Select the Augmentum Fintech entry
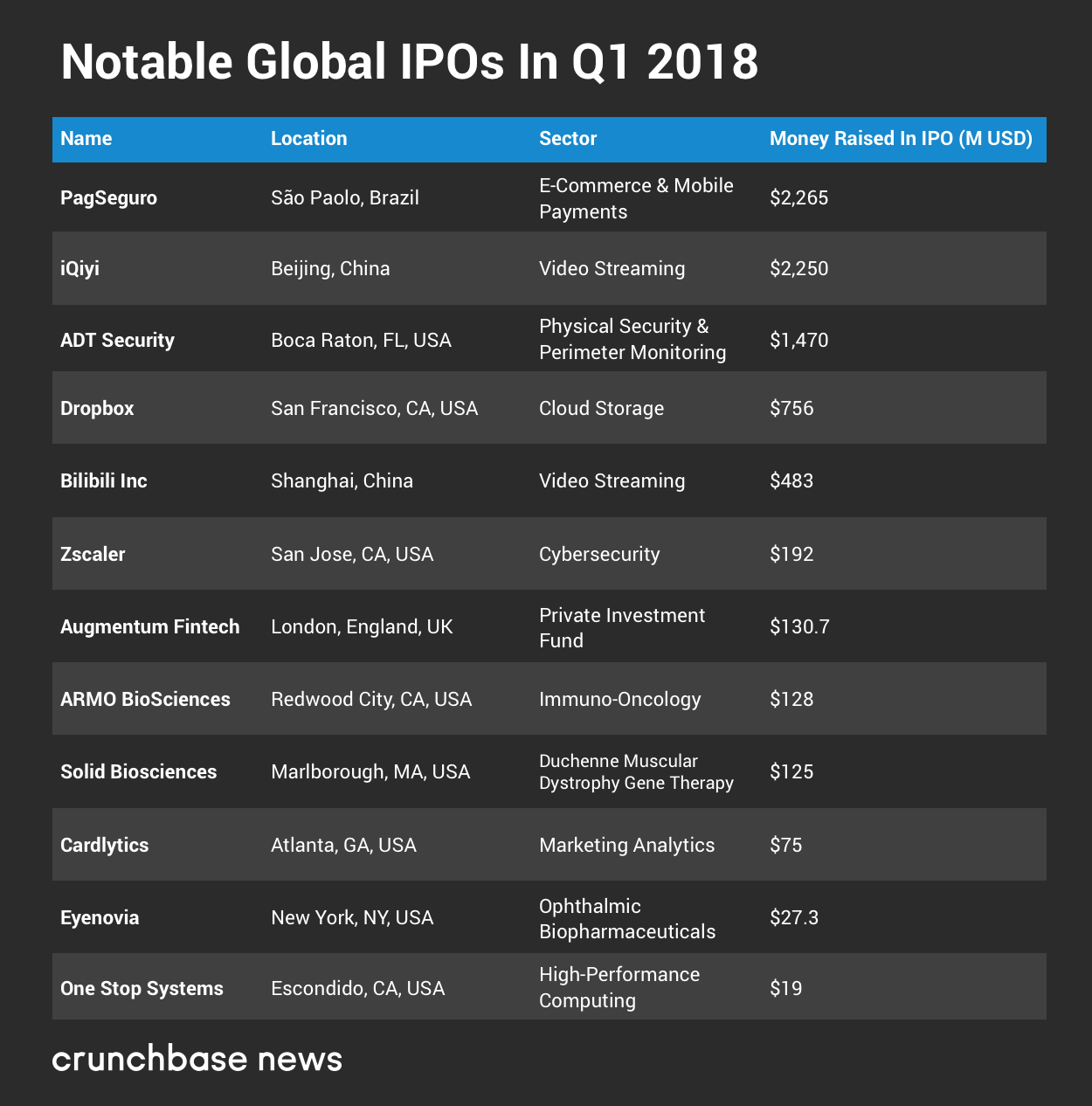Image resolution: width=1092 pixels, height=1106 pixels. tap(149, 627)
